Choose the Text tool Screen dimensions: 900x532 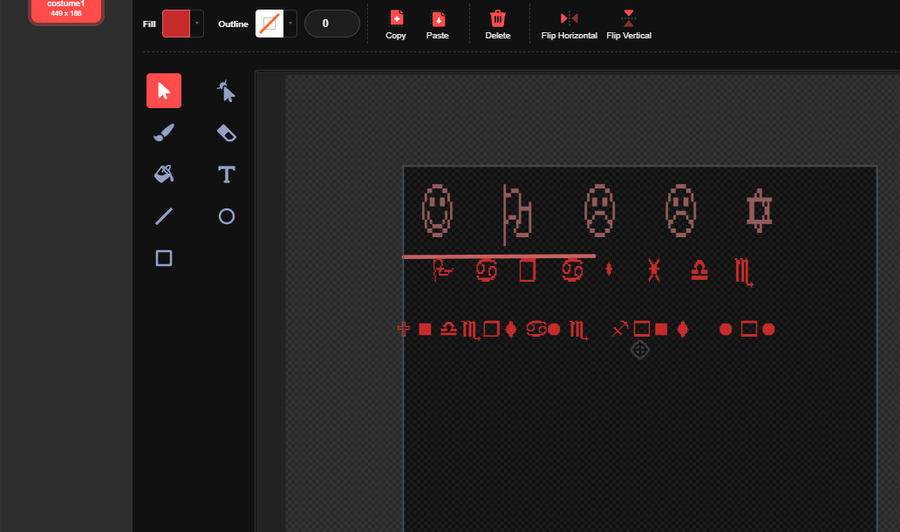coord(226,174)
